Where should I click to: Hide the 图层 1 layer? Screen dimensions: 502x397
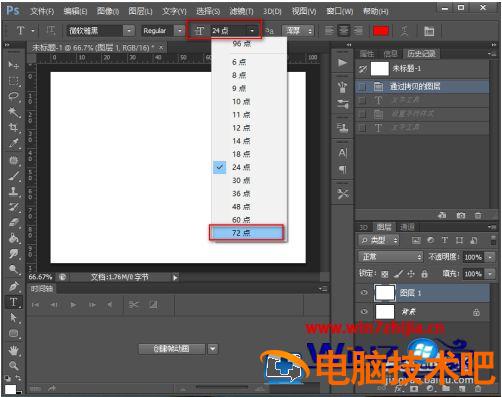[364, 293]
